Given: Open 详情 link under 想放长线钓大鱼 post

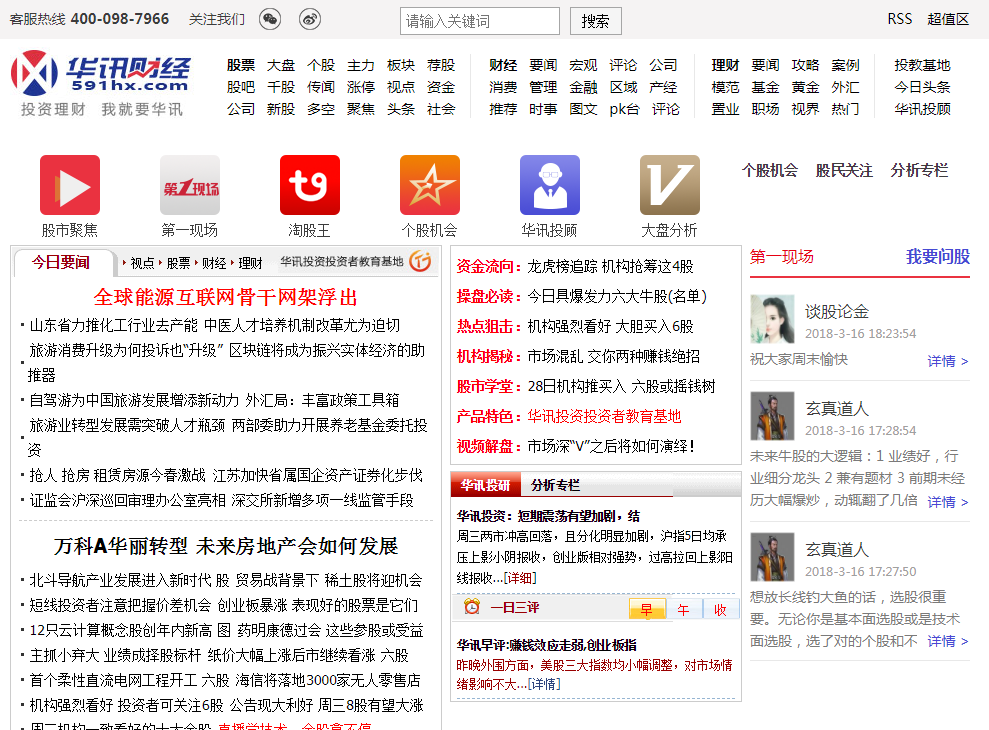Looking at the screenshot, I should (x=948, y=641).
